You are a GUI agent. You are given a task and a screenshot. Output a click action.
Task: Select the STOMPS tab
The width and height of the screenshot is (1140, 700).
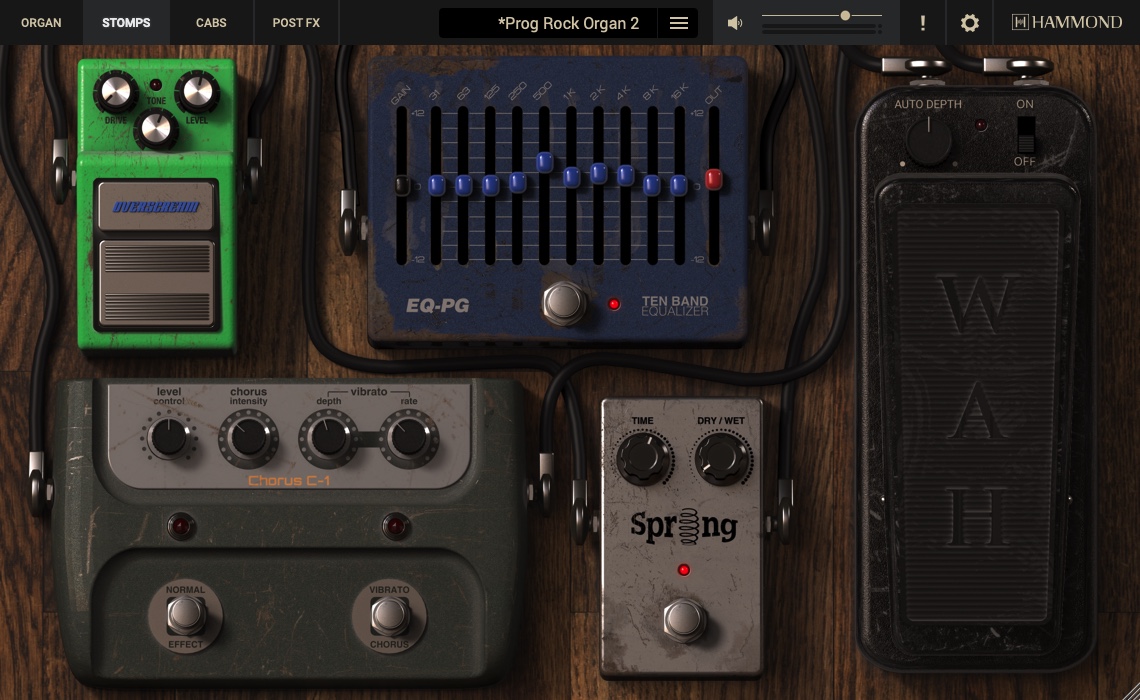pos(127,23)
